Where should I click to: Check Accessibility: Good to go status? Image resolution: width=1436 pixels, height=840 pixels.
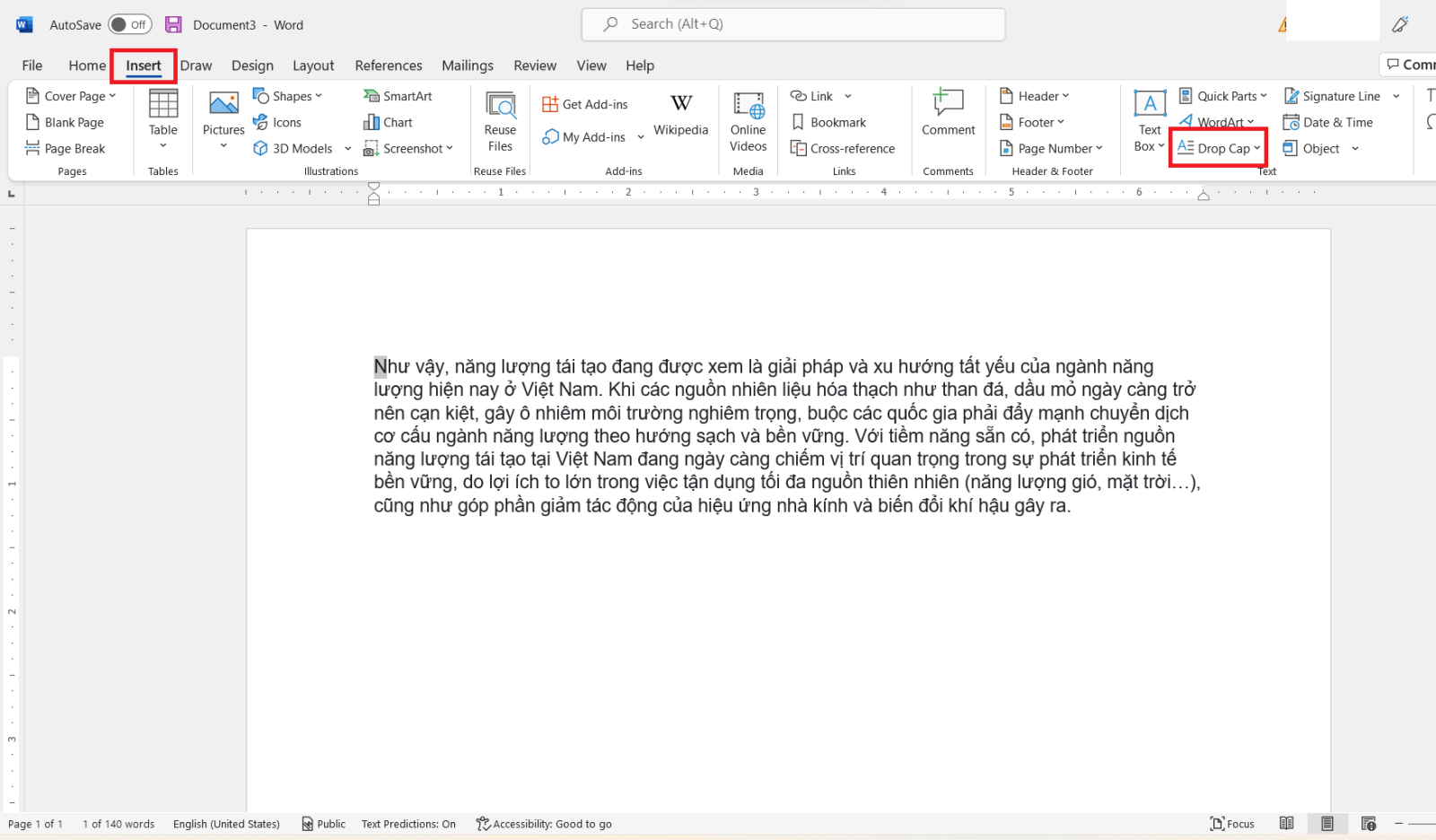(x=544, y=824)
